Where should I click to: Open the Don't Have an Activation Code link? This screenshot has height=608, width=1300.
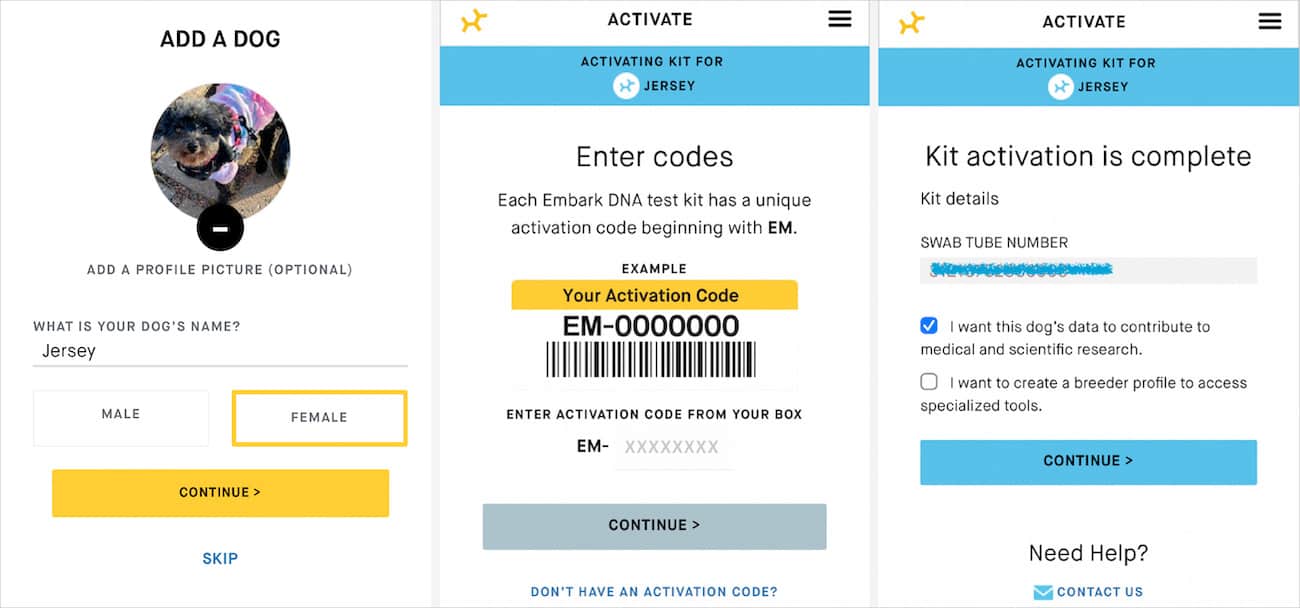coord(654,592)
